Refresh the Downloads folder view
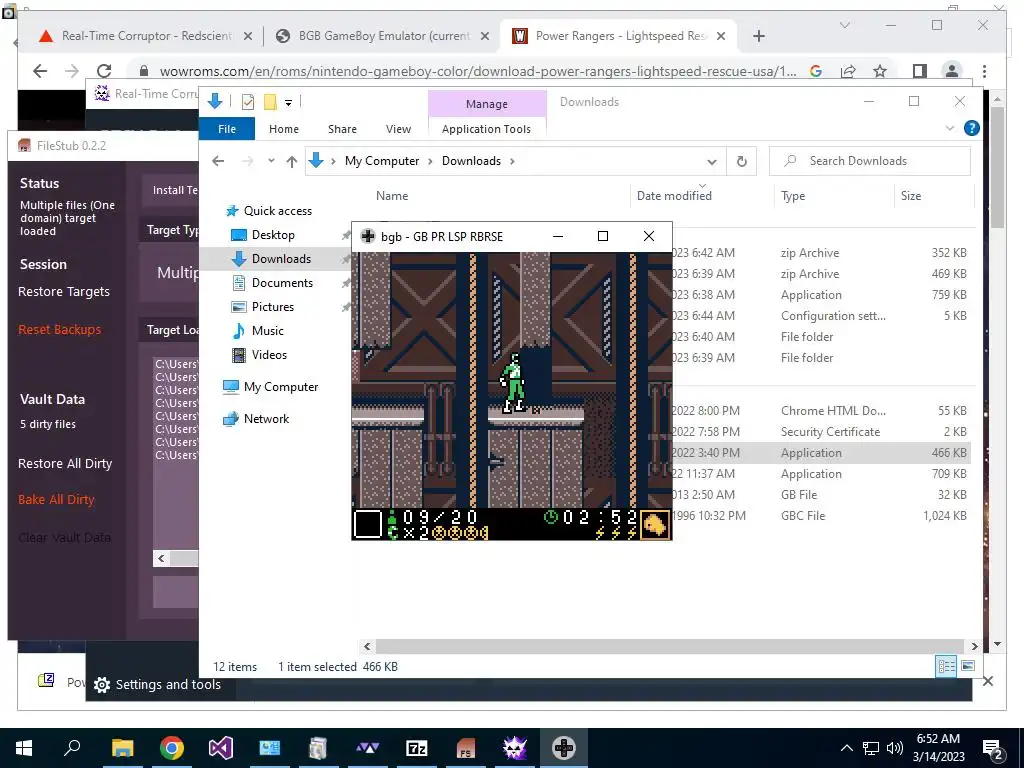 (741, 161)
